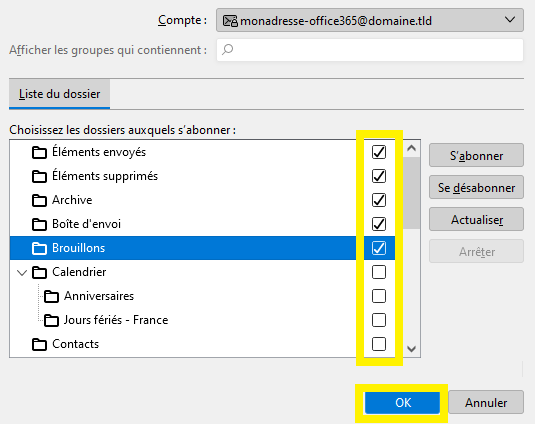Click the Éléments envoyés folder icon

point(39,152)
